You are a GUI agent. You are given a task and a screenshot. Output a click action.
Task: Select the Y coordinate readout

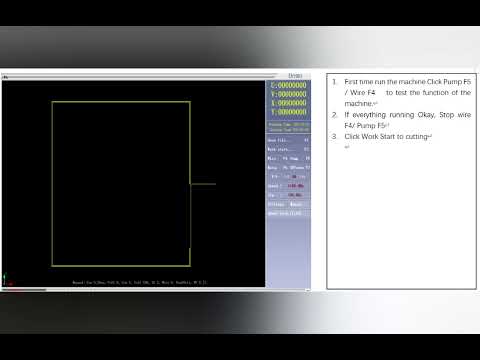pos(288,94)
